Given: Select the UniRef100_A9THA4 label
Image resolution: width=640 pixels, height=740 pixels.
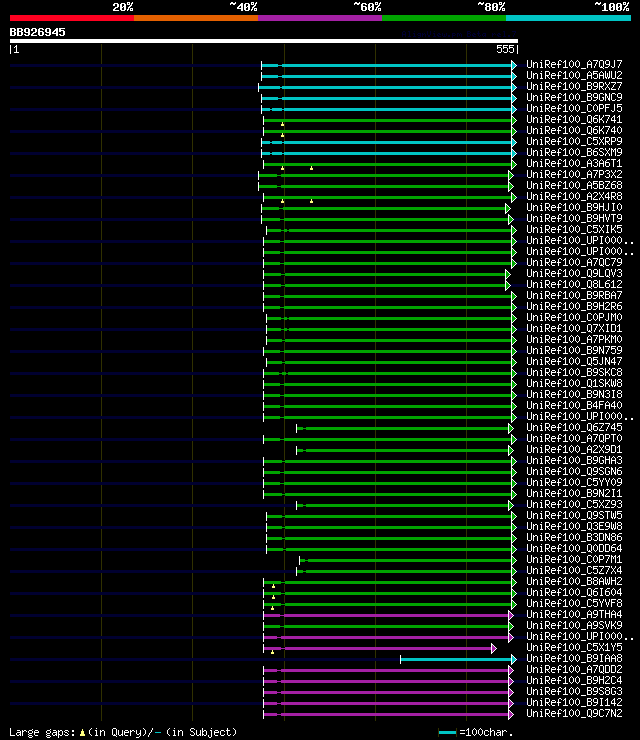Looking at the screenshot, I should coord(574,614).
